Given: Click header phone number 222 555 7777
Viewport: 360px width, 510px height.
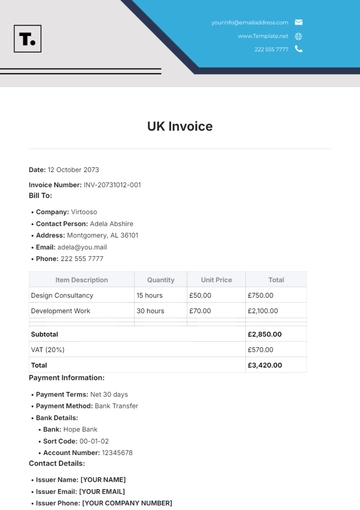Looking at the screenshot, I should coord(271,49).
